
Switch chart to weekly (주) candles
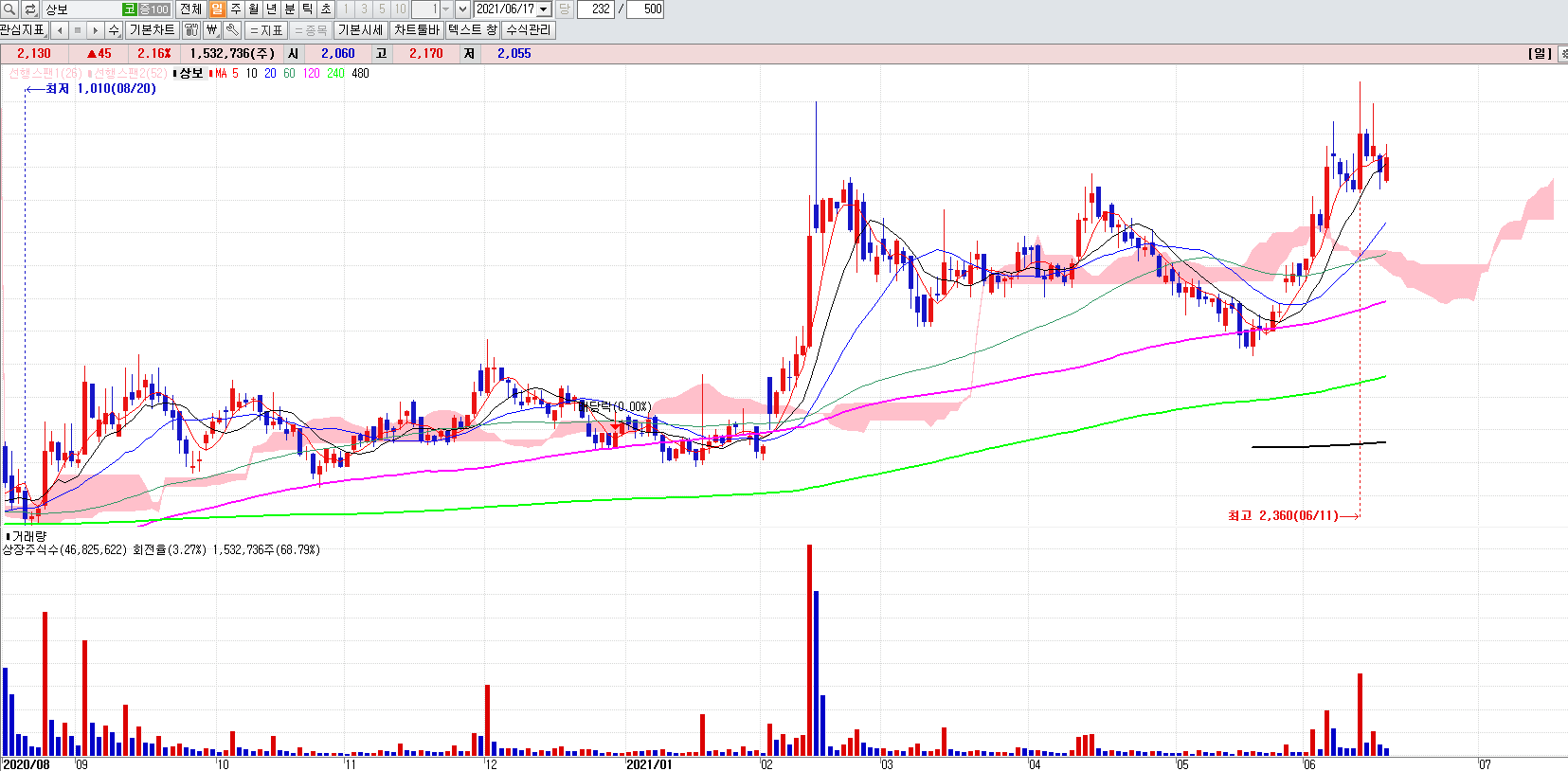click(236, 9)
